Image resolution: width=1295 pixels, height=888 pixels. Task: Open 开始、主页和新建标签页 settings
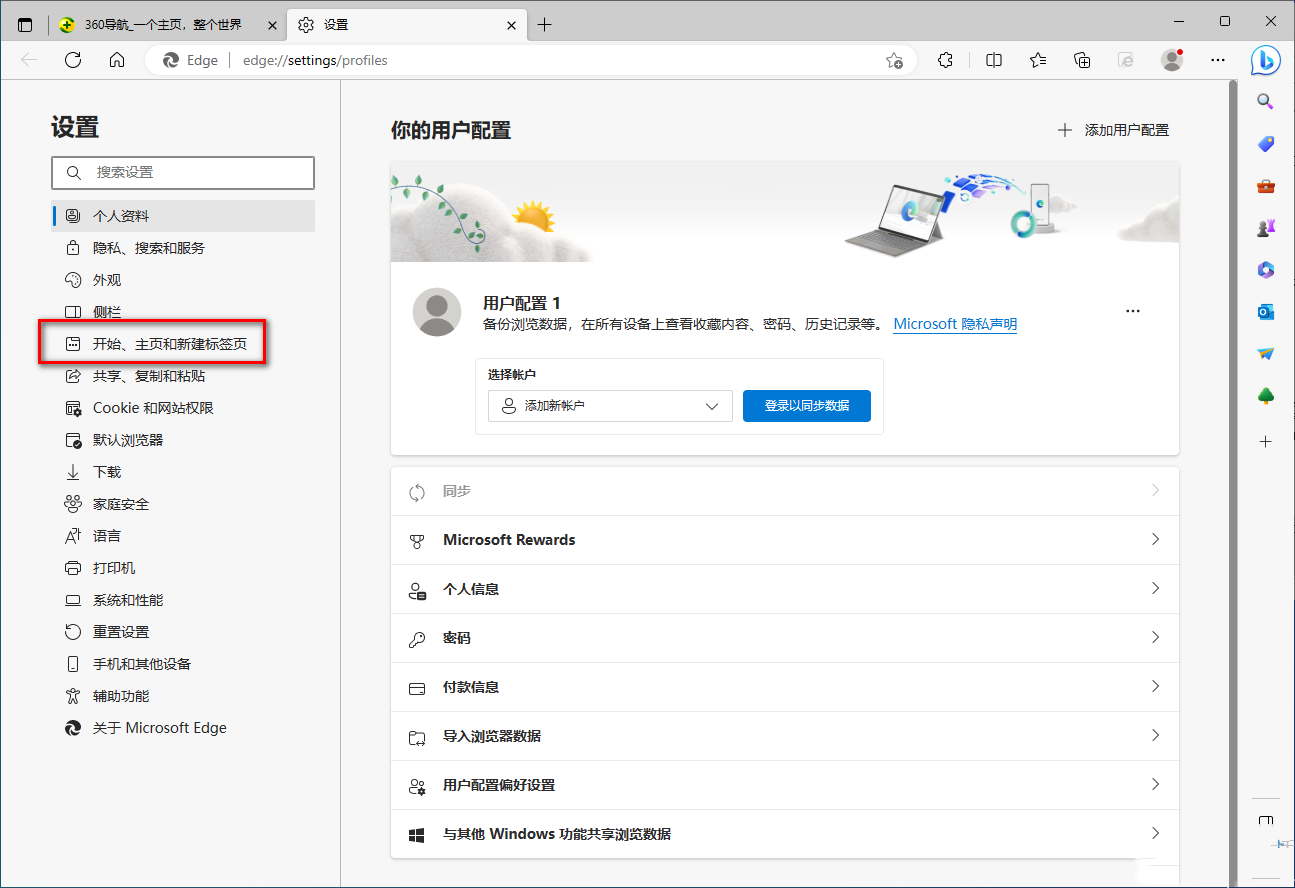pos(183,344)
